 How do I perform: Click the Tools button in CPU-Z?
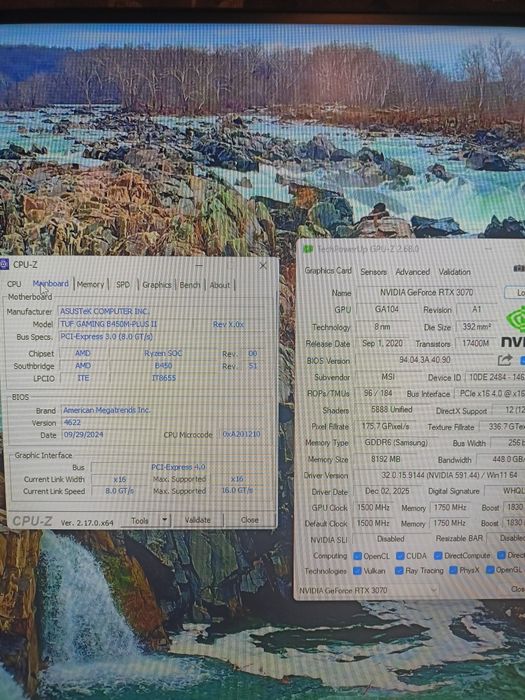(140, 520)
